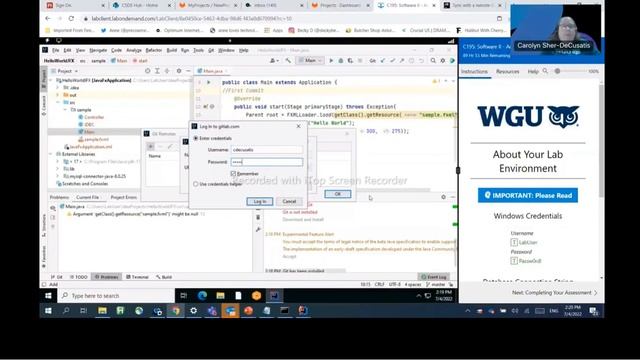Click the Git push arrow icon
The height and width of the screenshot is (360, 640).
(x=402, y=61)
